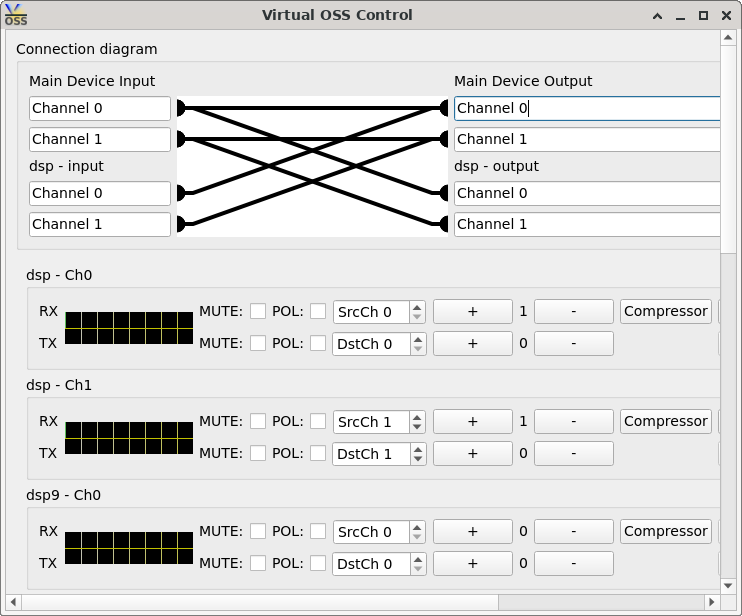Screen dimensions: 742x616
Task: Lower RX gain with - in dsp - Ch0
Action: point(574,311)
